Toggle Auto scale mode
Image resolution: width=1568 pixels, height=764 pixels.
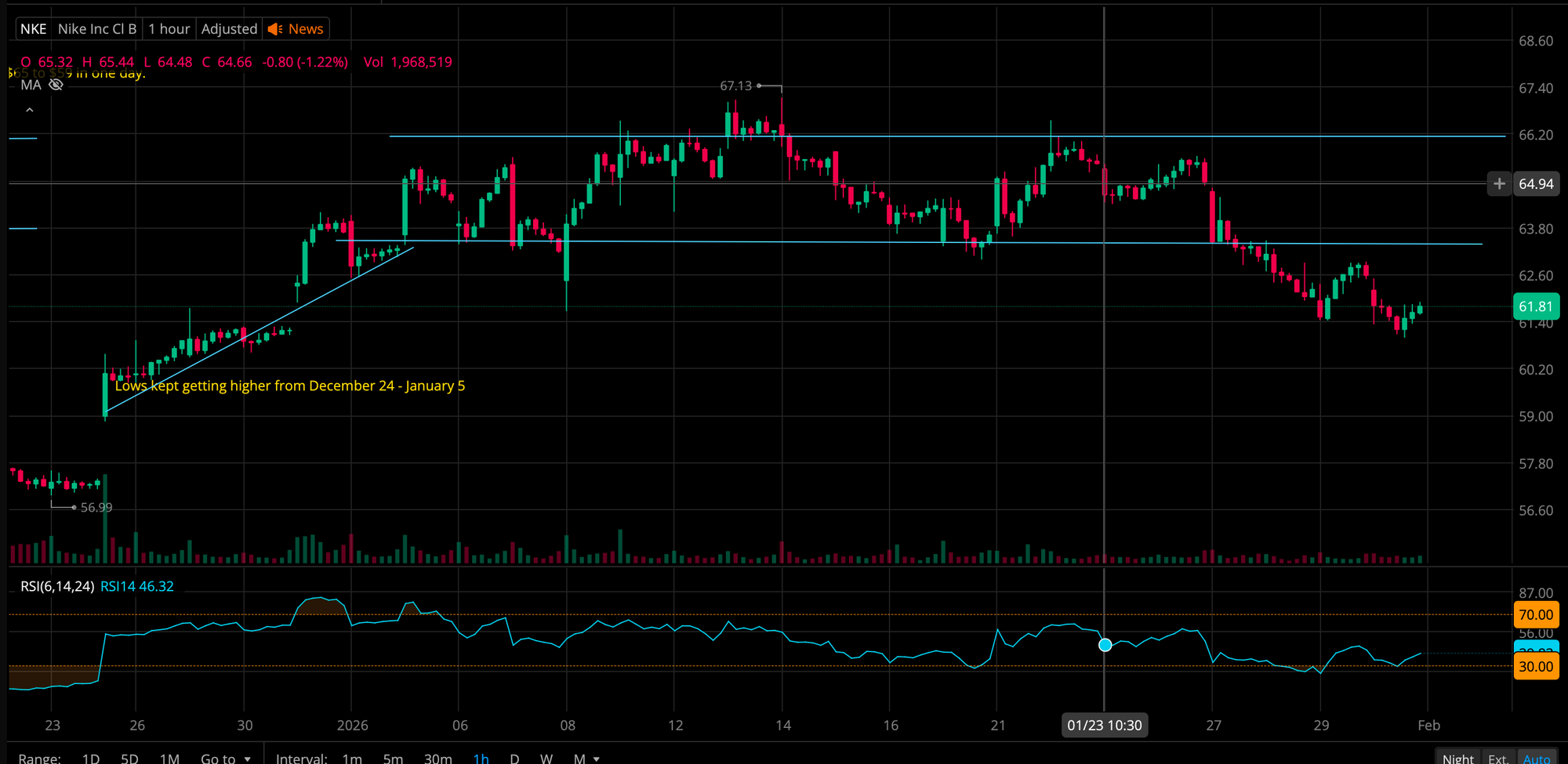(x=1536, y=758)
